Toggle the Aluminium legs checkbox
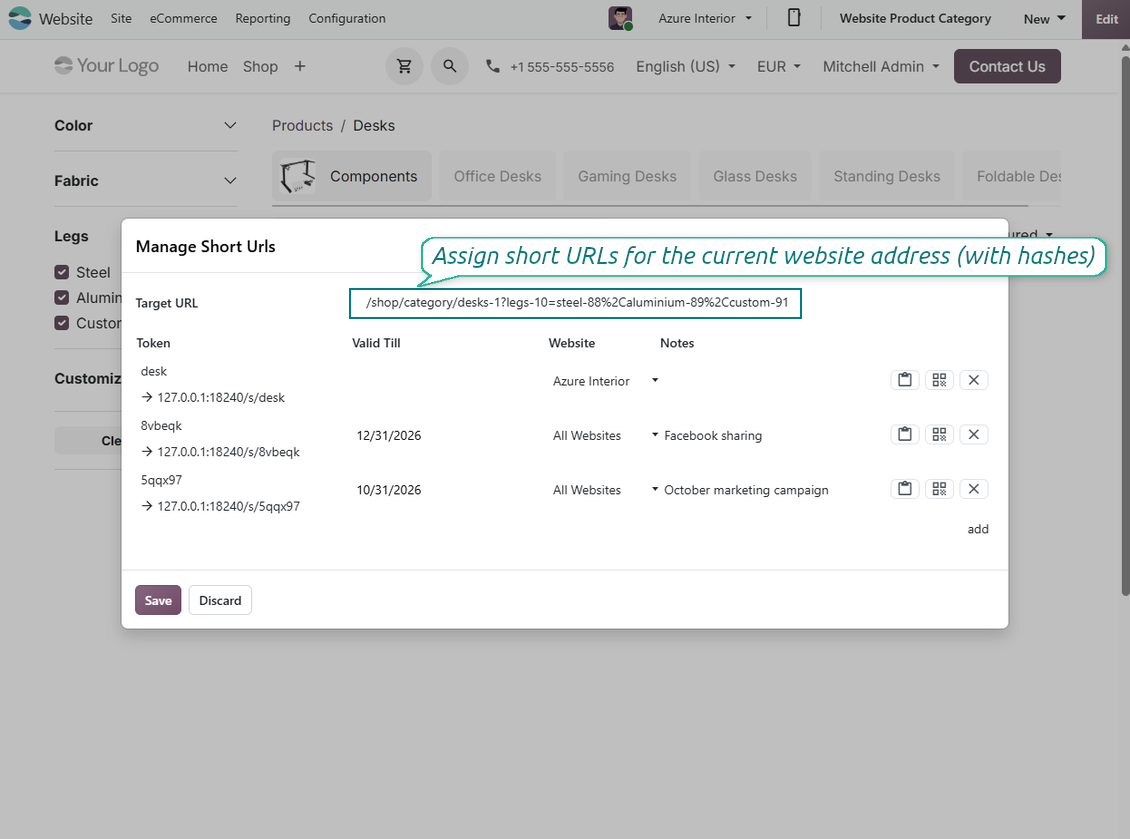1130x839 pixels. [x=61, y=298]
